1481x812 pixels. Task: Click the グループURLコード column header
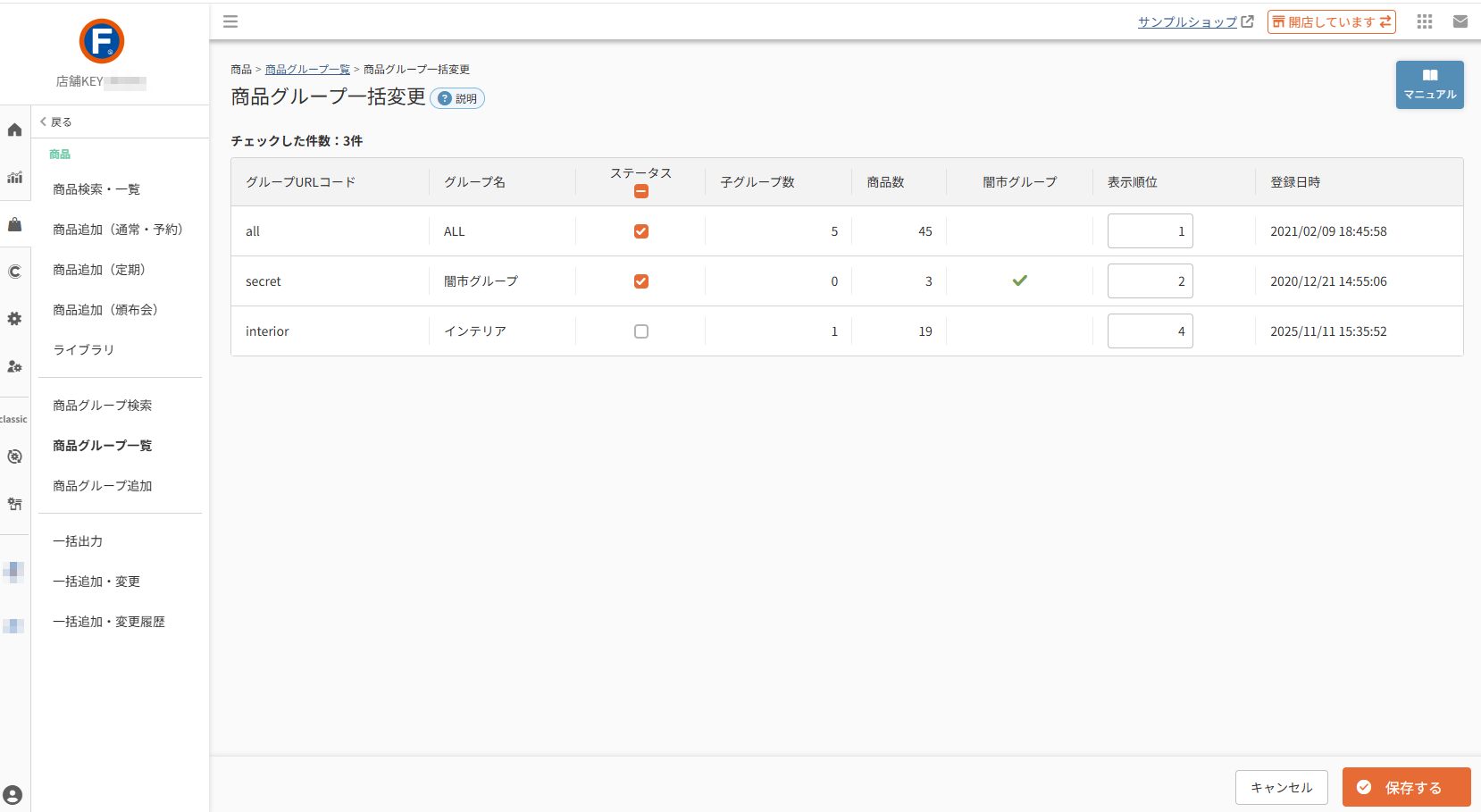point(301,182)
